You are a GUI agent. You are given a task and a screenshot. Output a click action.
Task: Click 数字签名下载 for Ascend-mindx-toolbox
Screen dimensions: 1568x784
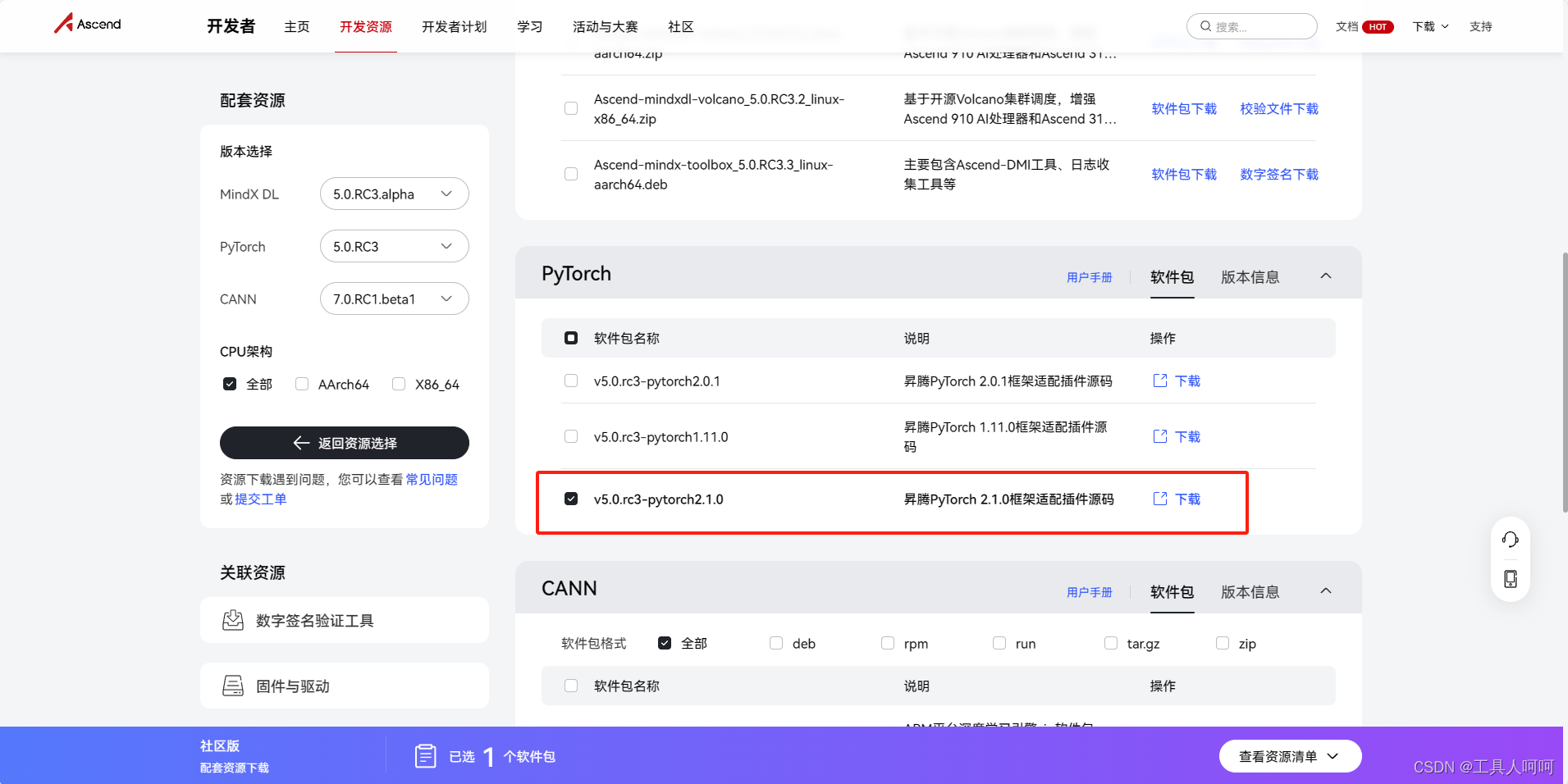[1279, 174]
